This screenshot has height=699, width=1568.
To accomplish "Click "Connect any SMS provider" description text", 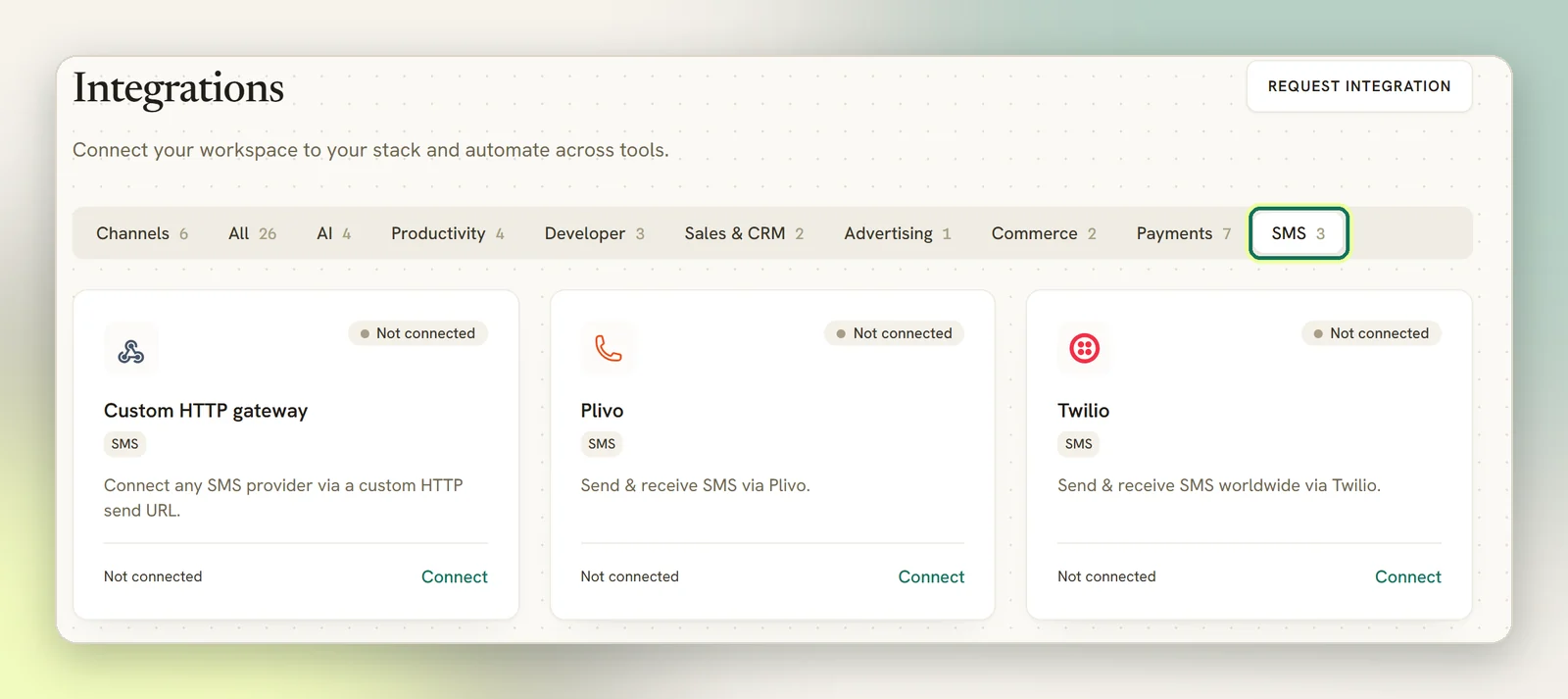I will point(283,498).
